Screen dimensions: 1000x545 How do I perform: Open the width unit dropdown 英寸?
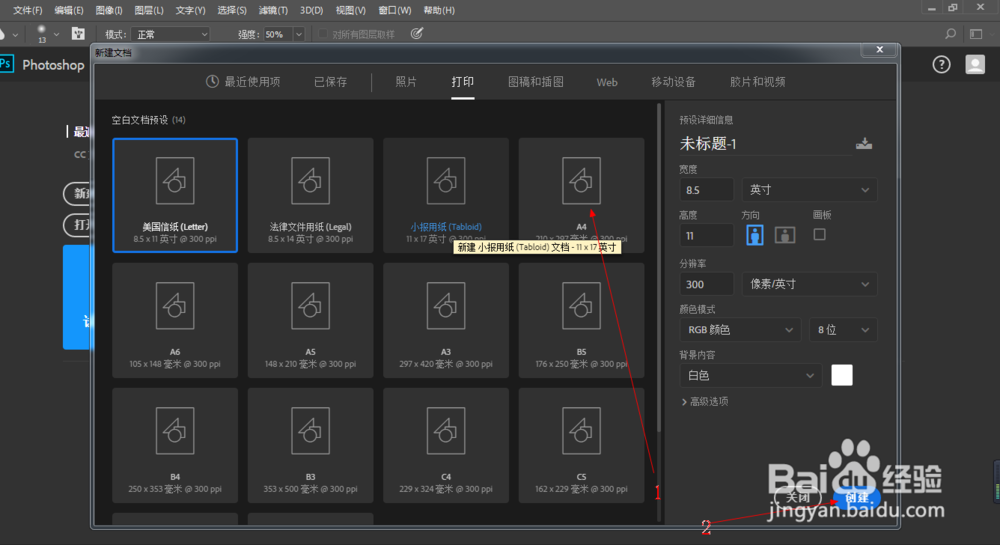pos(809,190)
